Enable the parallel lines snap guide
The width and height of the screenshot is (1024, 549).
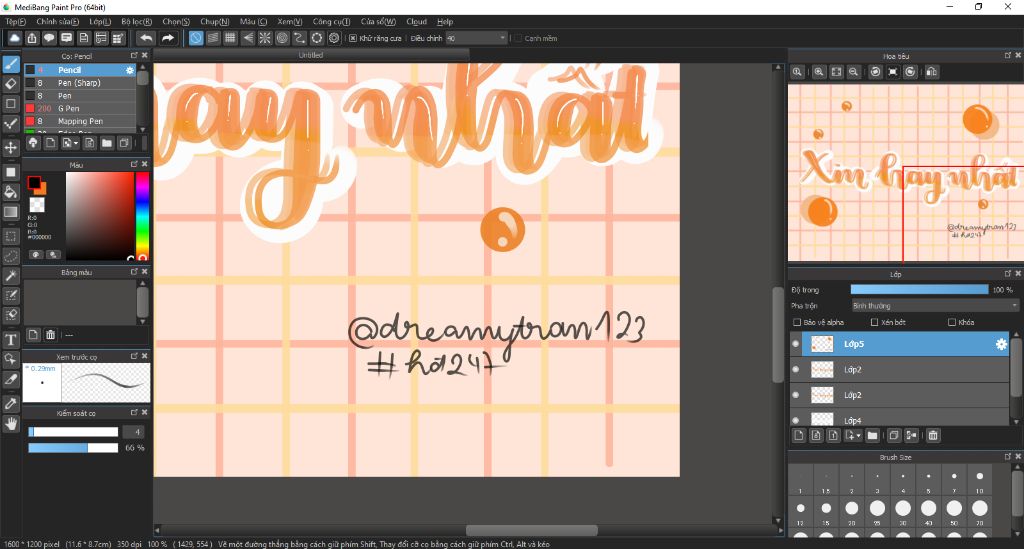213,38
